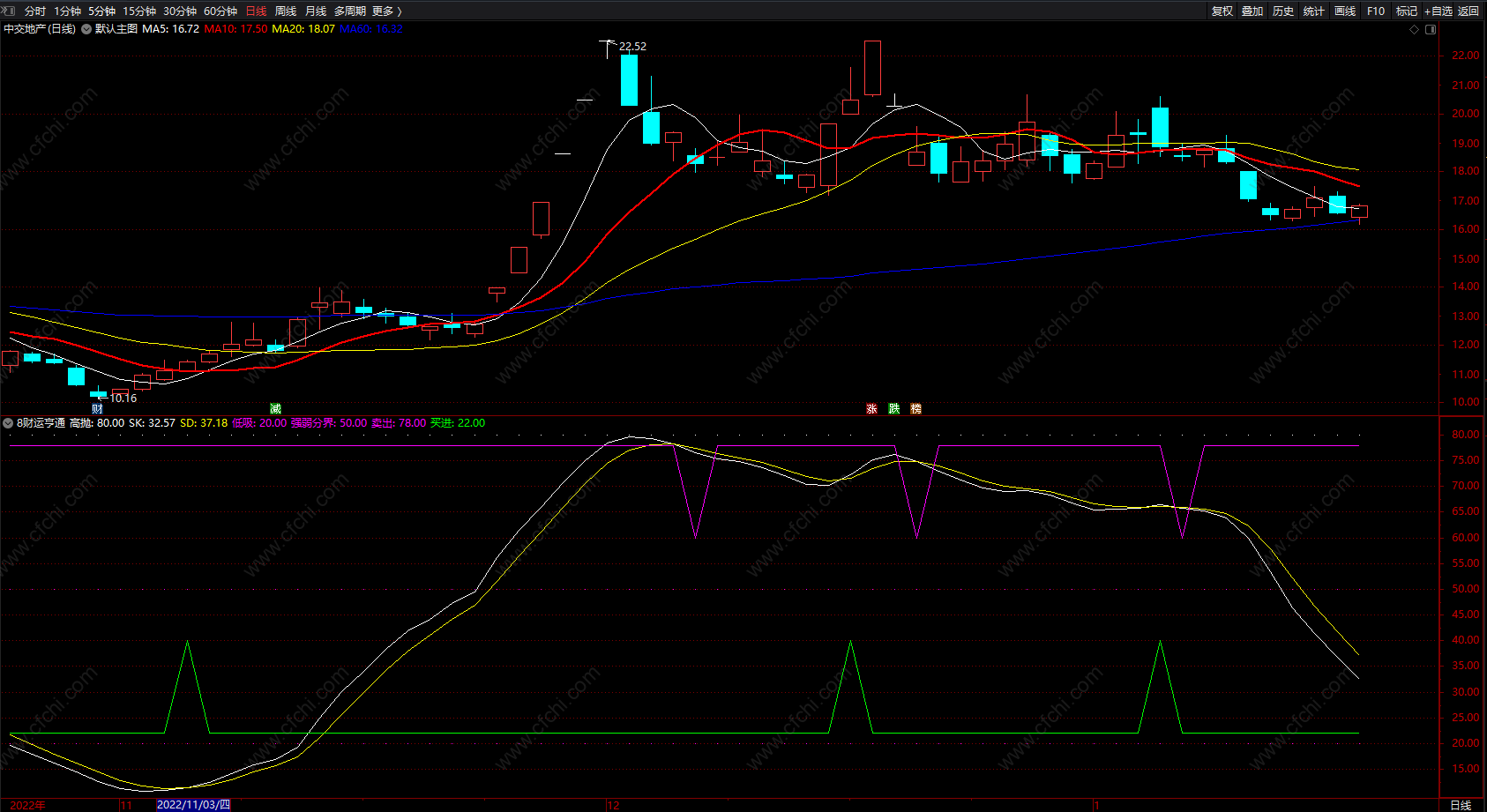Click the yellow MA20: 18.07 label
Screen dimensions: 1487x812
(303, 29)
